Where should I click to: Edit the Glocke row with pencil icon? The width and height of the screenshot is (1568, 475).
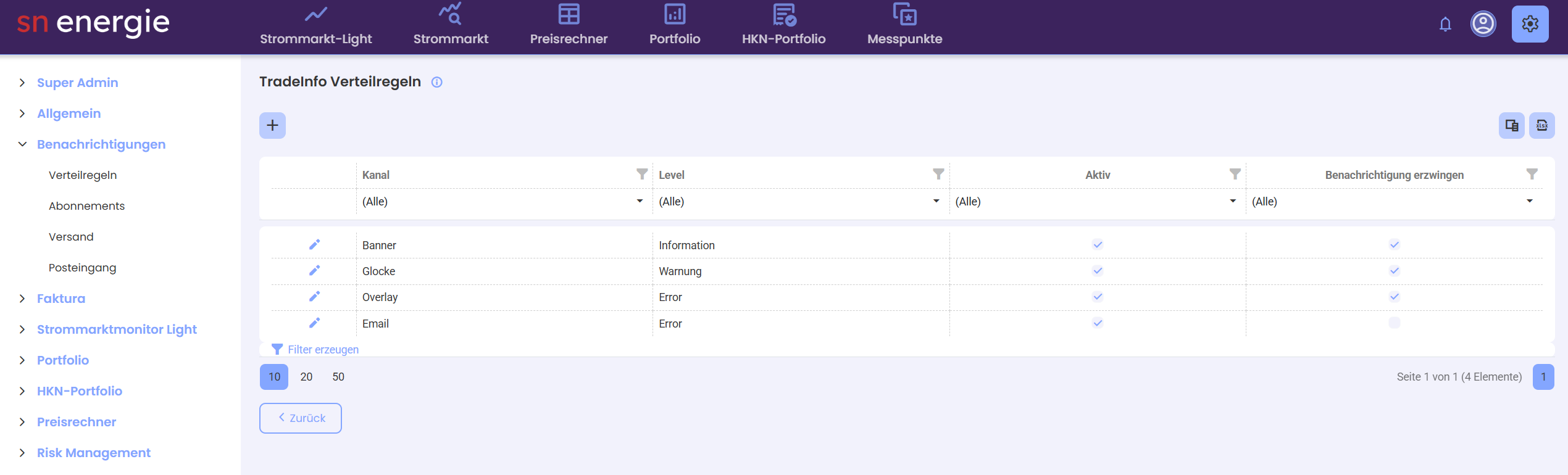314,271
